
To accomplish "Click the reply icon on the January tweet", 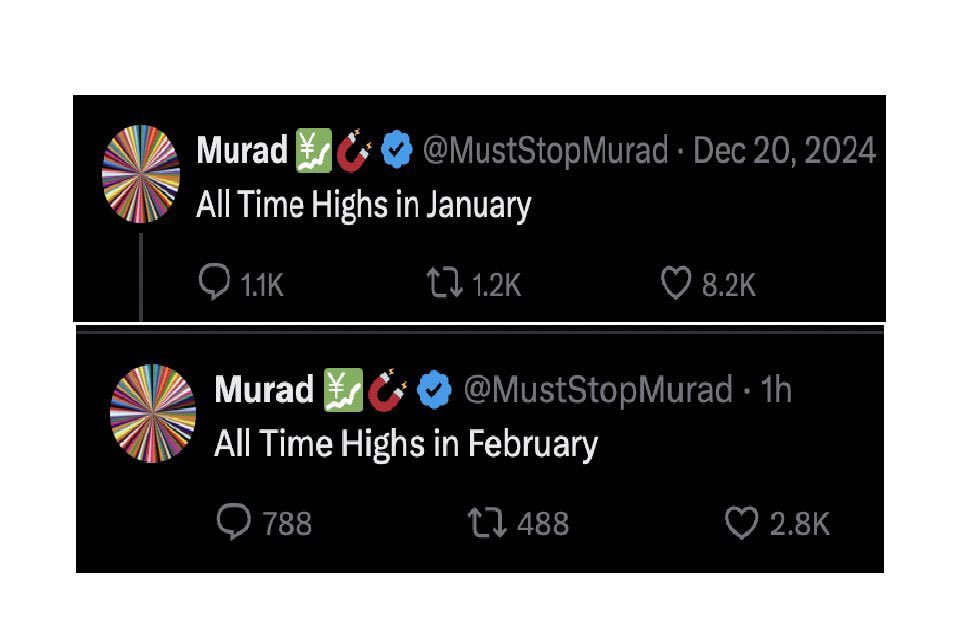I will tap(214, 282).
